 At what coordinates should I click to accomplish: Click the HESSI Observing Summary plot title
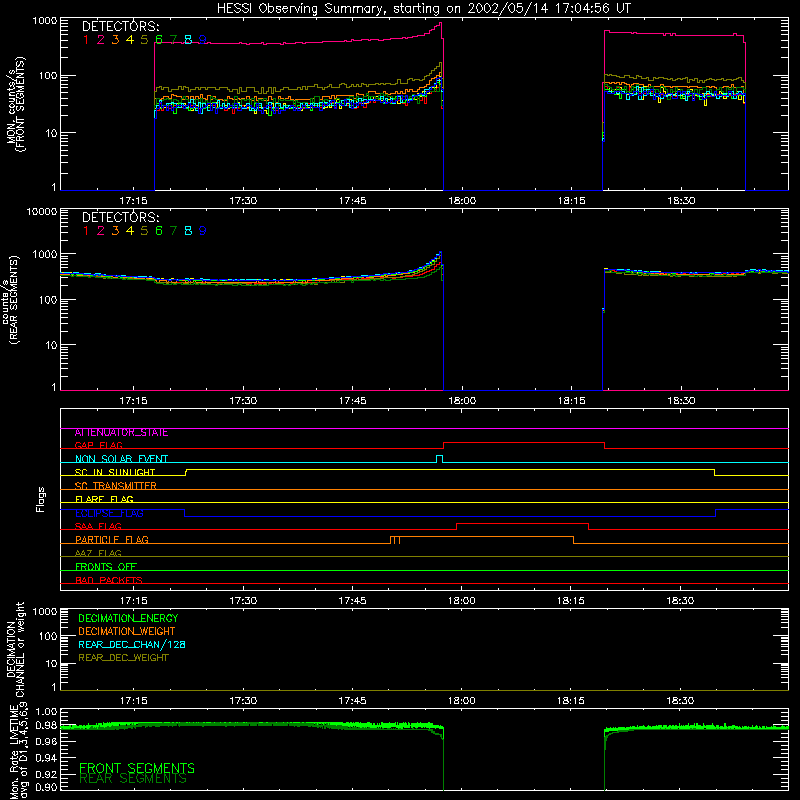[424, 9]
